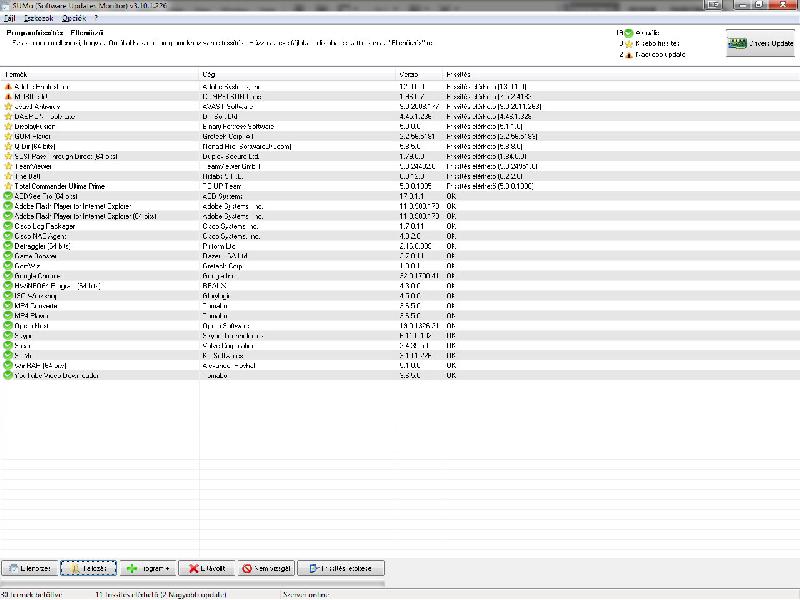
Task: Click the Nem szegél ignore button
Action: click(x=266, y=568)
